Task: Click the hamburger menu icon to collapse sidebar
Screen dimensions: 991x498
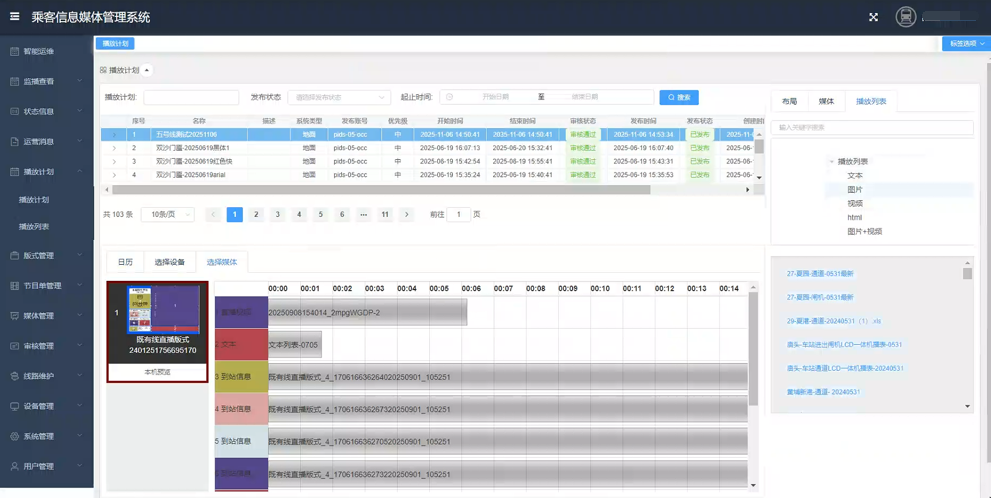Action: (x=14, y=17)
